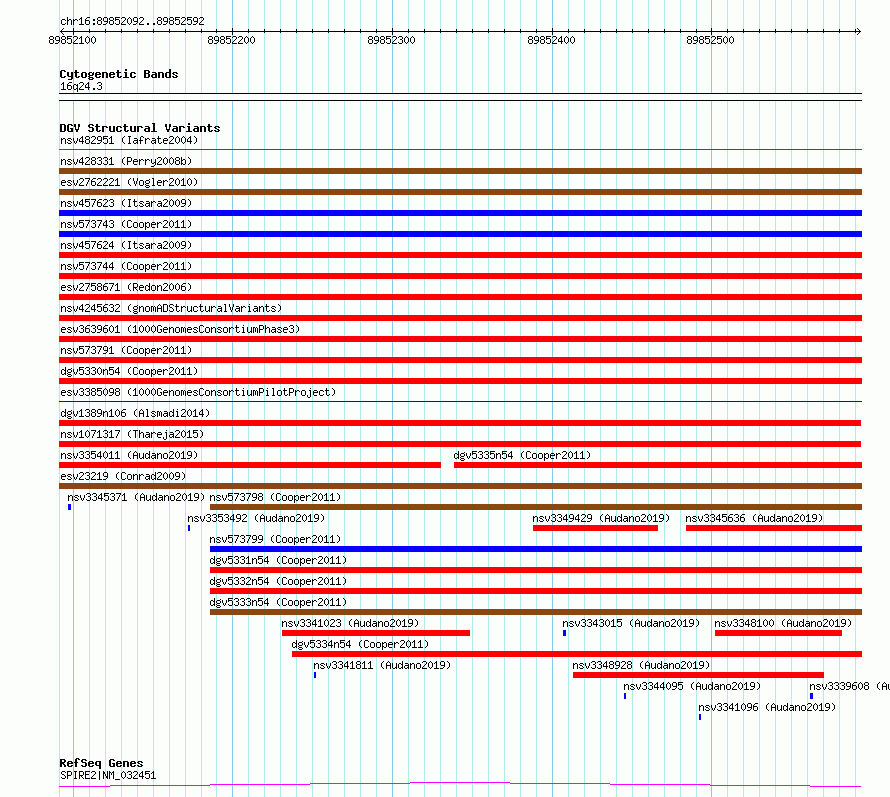Open the nsv3348100 (Audano2019) label
Viewport: 890px width, 797px height.
[783, 623]
